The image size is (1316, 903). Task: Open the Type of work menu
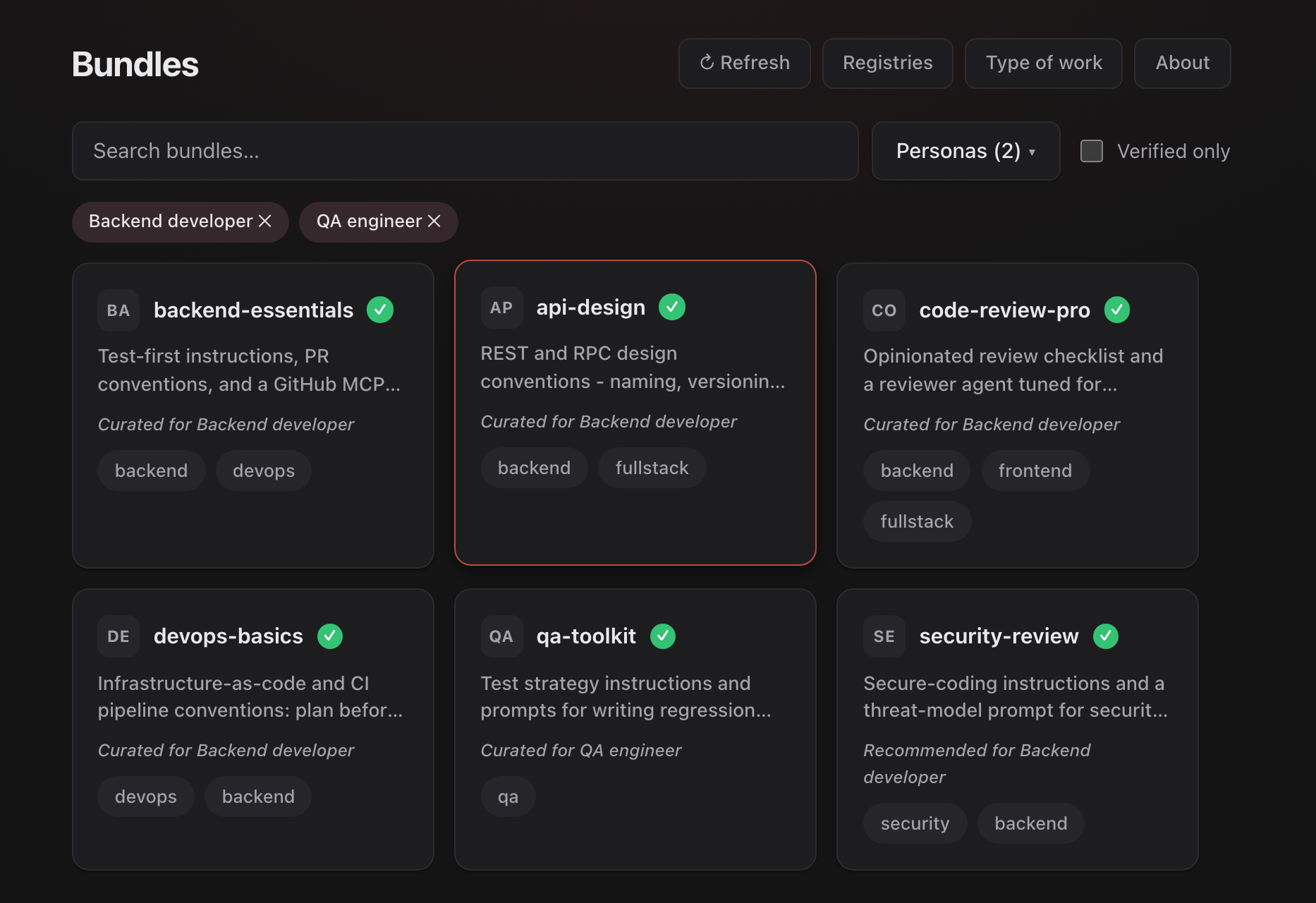click(1043, 63)
